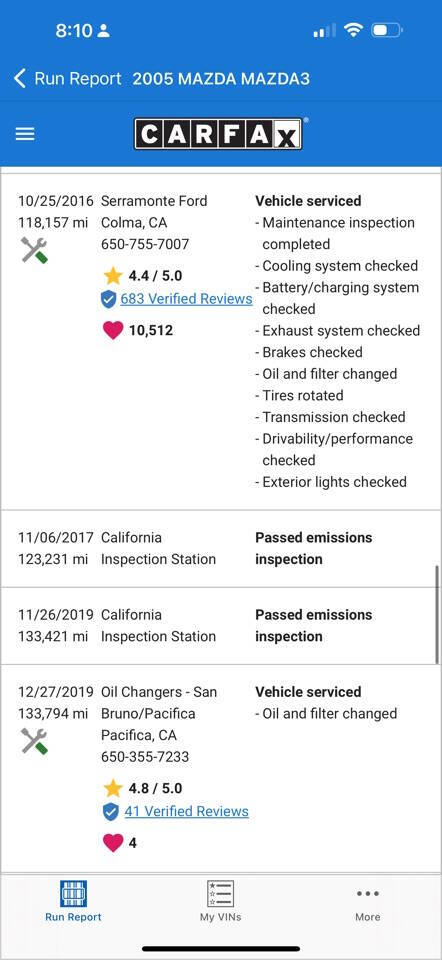
Task: Tap the verified shield icon near 41 reviews
Action: (110, 812)
